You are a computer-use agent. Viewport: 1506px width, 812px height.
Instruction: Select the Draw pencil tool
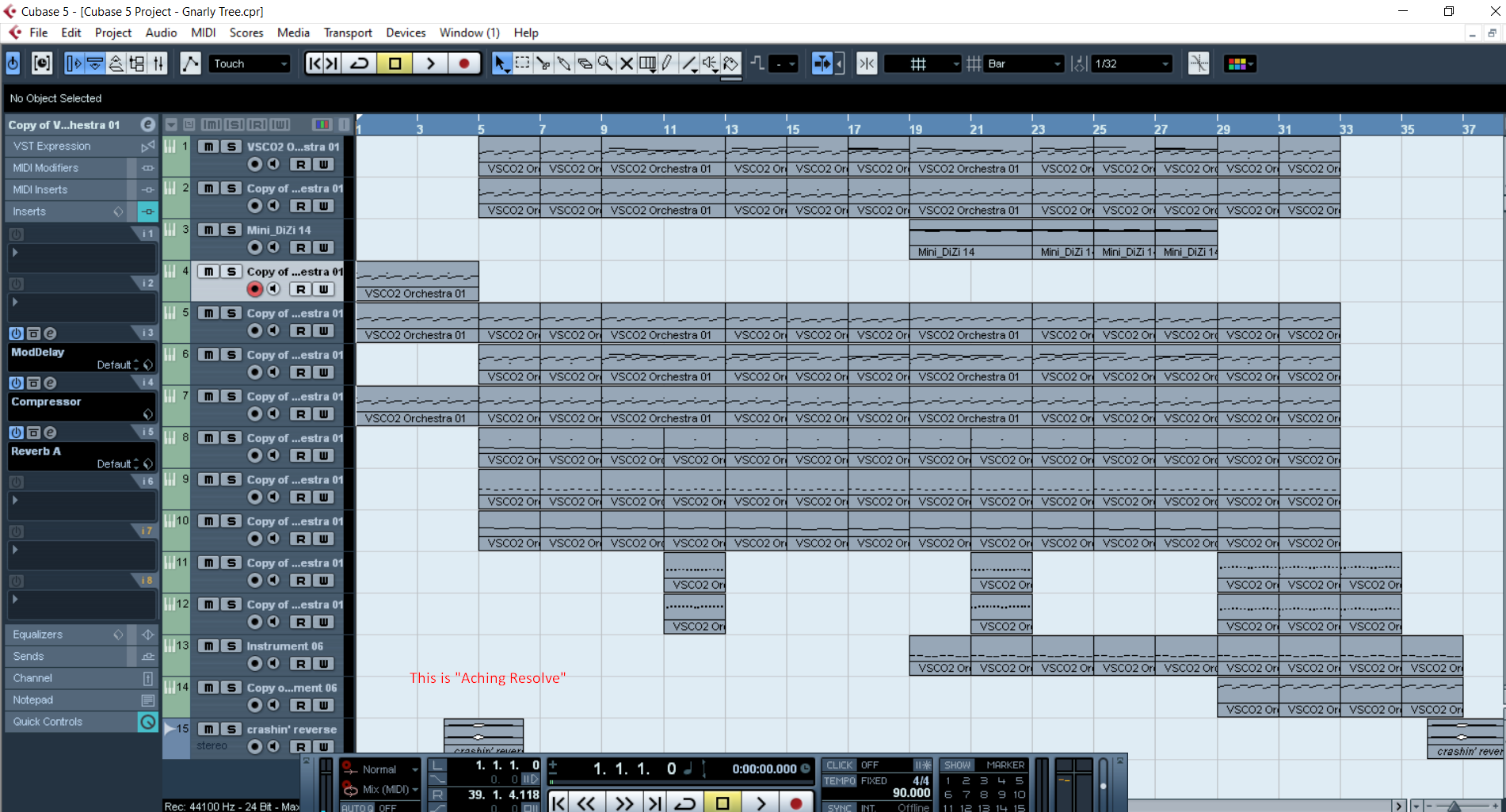(x=668, y=63)
